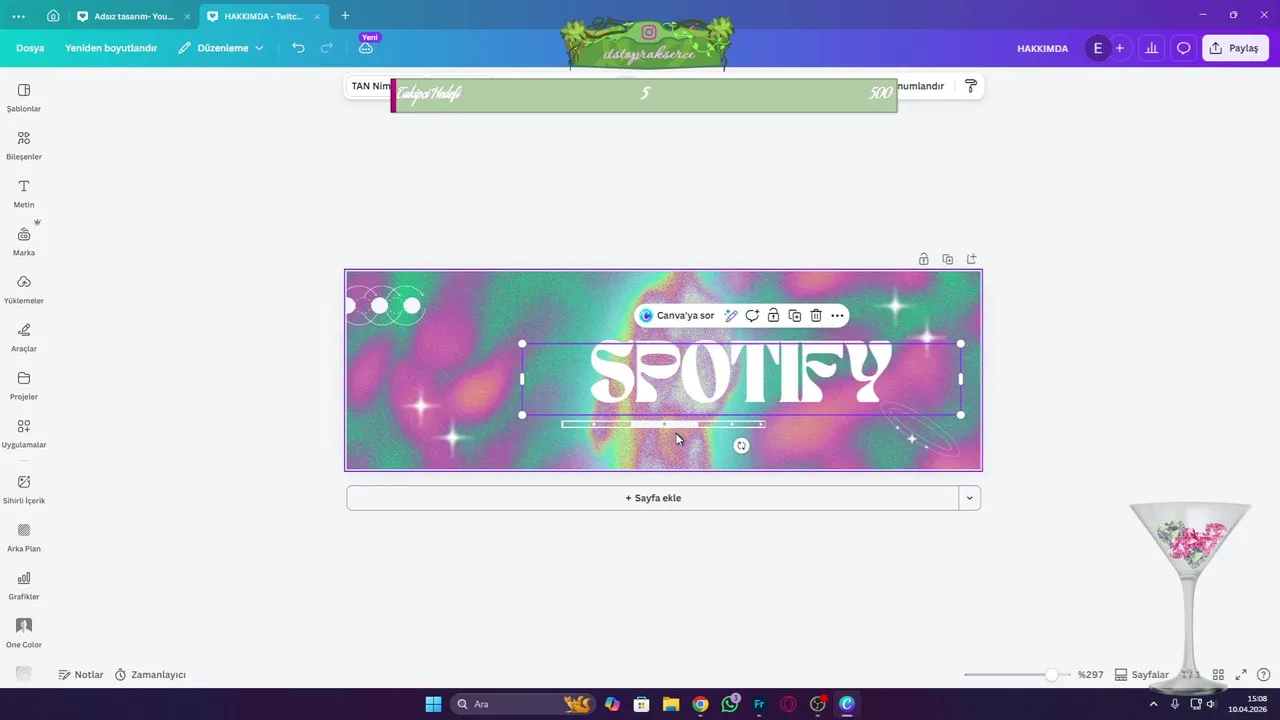Open the Grafikler charts panel
1280x720 pixels.
[24, 585]
